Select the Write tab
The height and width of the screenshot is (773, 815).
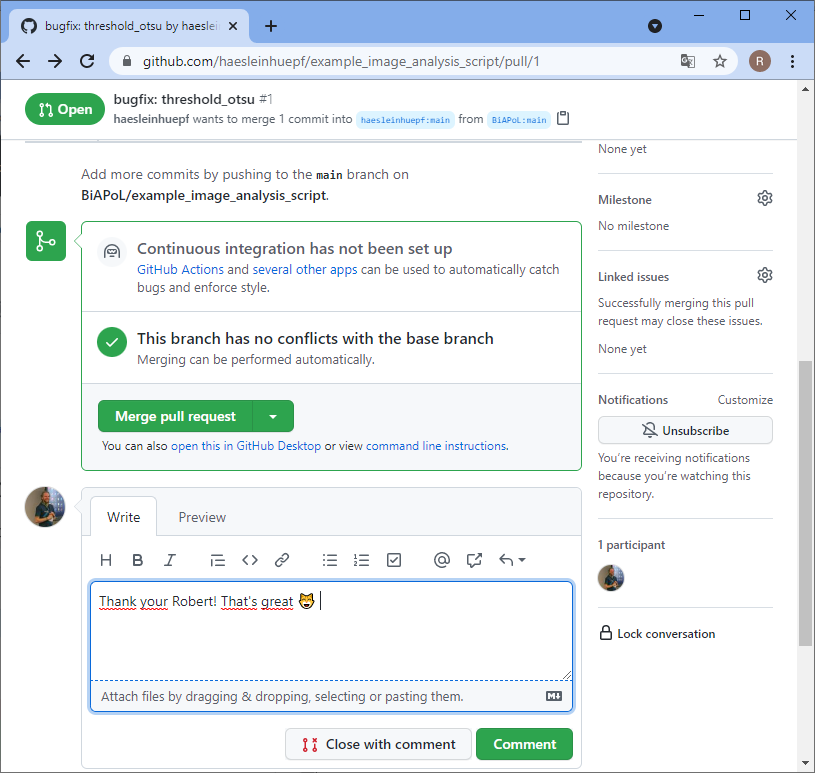coord(124,517)
